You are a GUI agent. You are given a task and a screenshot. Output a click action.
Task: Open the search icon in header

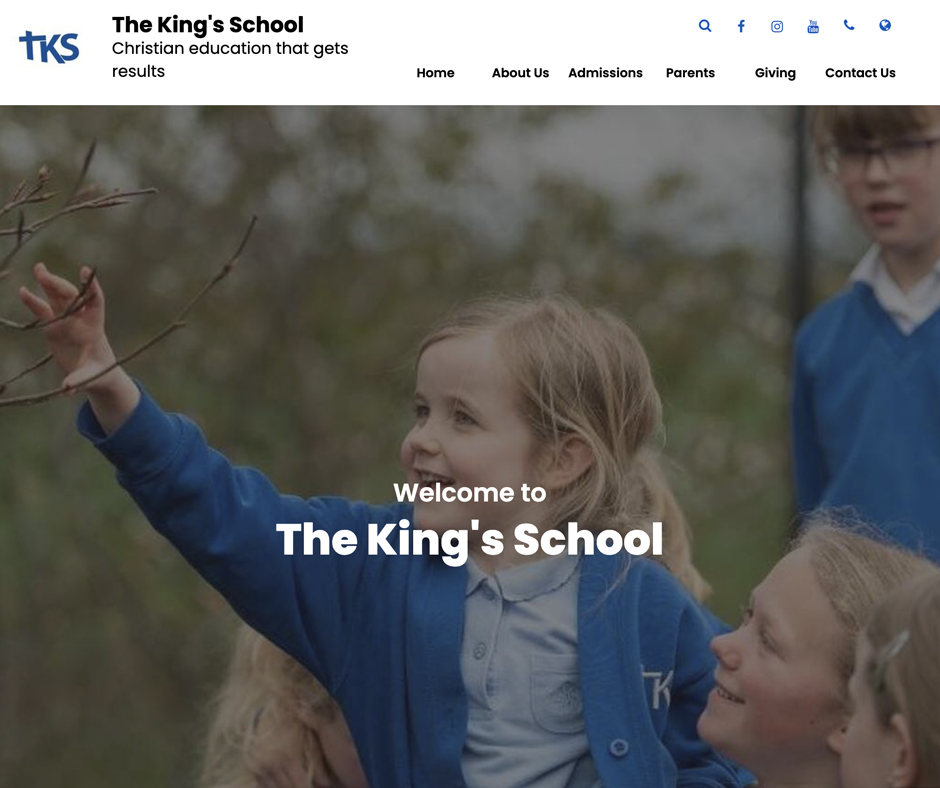[705, 26]
